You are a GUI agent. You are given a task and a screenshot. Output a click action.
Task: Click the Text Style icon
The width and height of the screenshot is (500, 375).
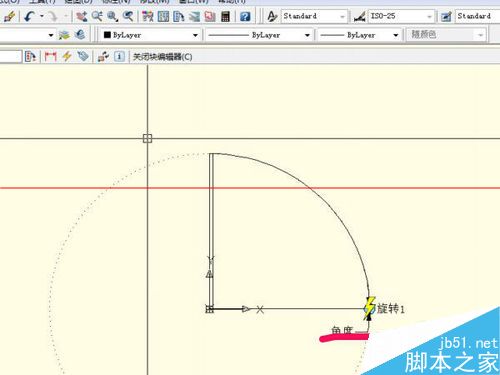click(x=272, y=16)
